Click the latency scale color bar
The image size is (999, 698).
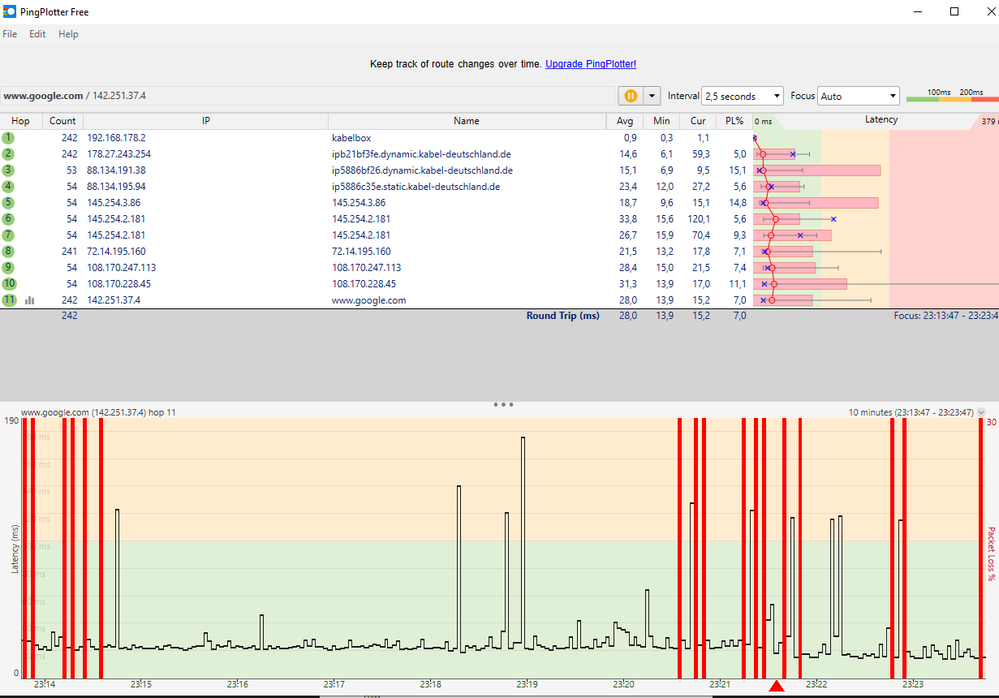click(x=952, y=99)
